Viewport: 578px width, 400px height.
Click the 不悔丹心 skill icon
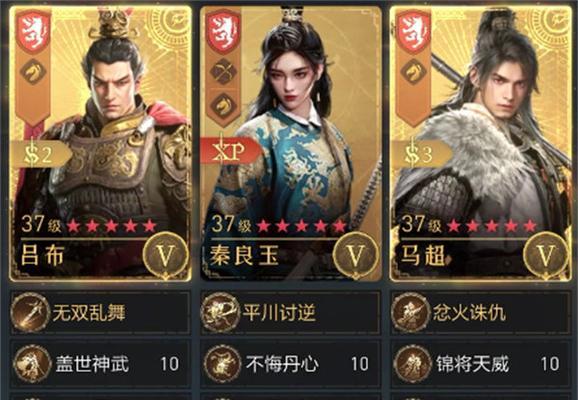[222, 364]
